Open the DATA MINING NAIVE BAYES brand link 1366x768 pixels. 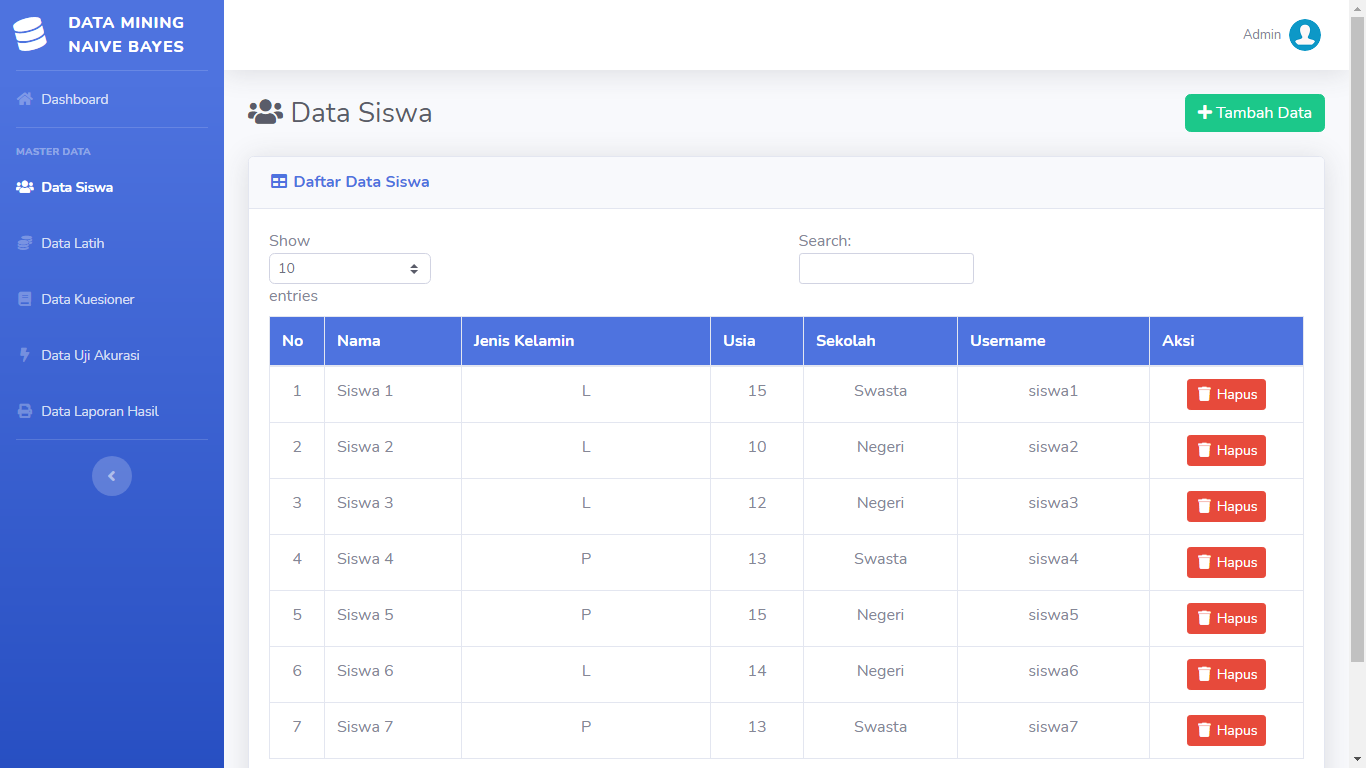(x=112, y=34)
